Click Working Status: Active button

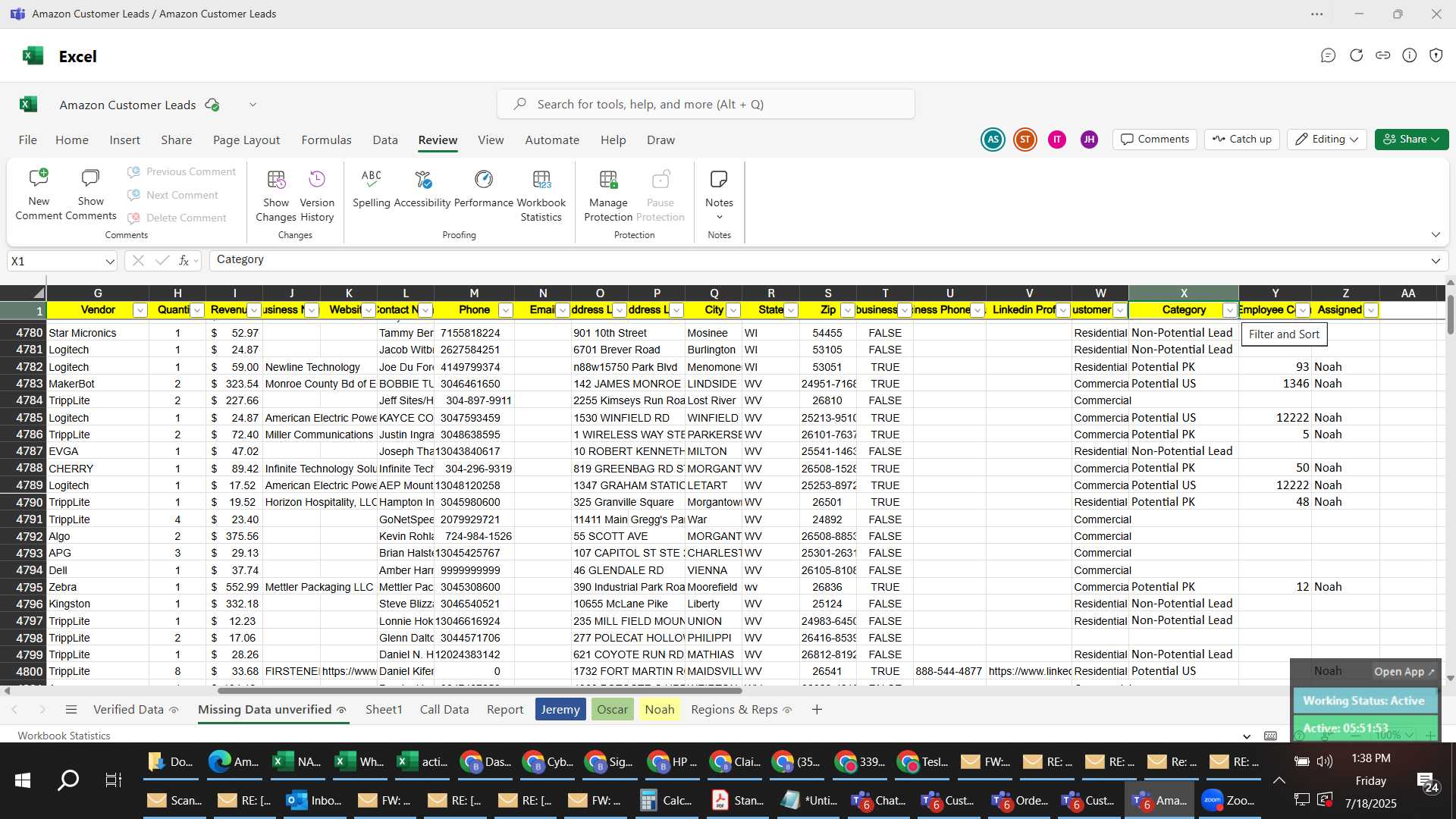click(x=1364, y=701)
